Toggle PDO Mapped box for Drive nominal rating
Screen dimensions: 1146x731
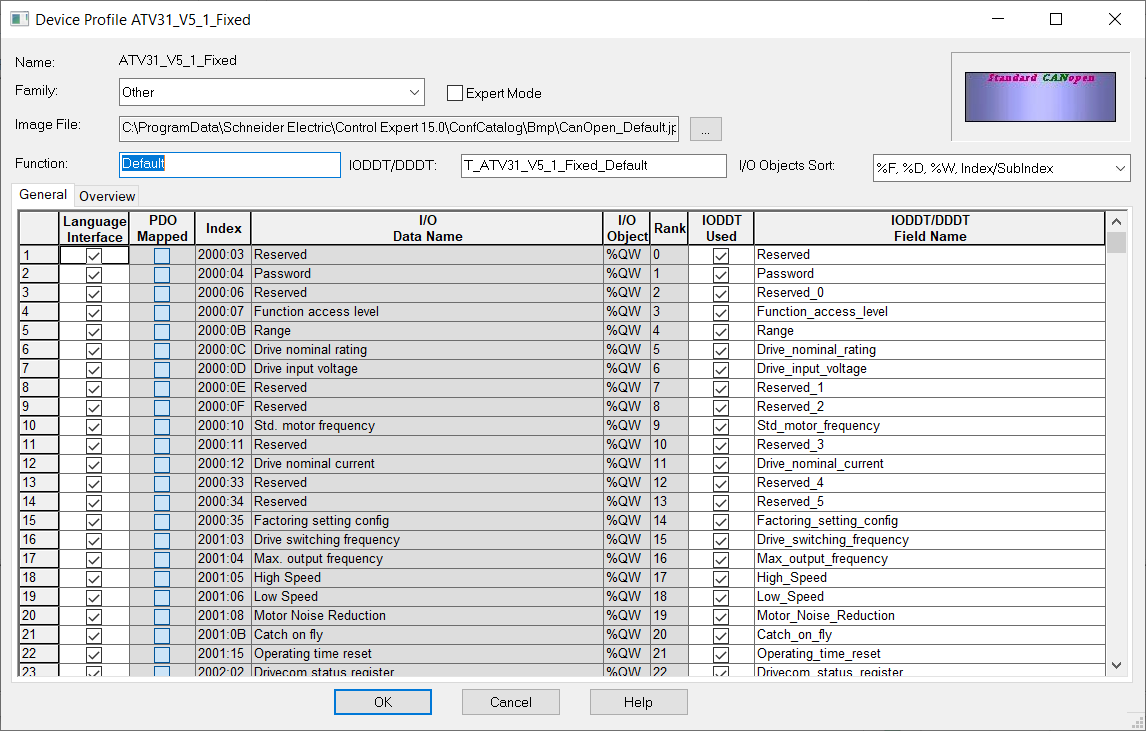point(162,350)
